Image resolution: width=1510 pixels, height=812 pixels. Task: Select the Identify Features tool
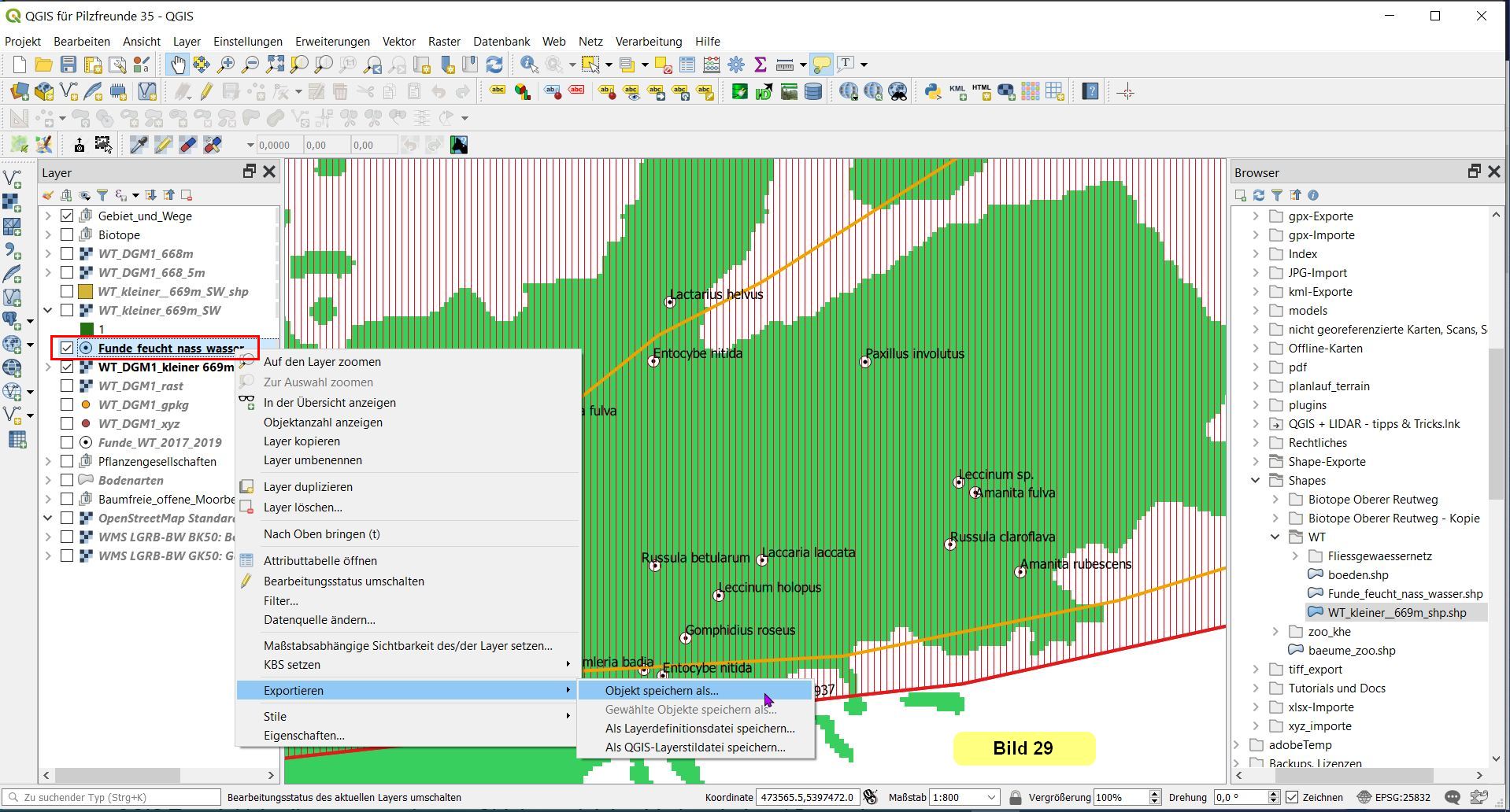[x=529, y=65]
